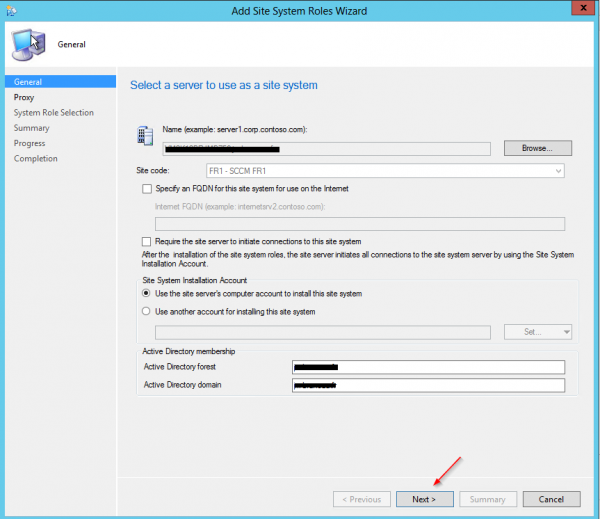The image size is (600, 519).
Task: Open the Set... account dropdown arrow
Action: [x=566, y=332]
